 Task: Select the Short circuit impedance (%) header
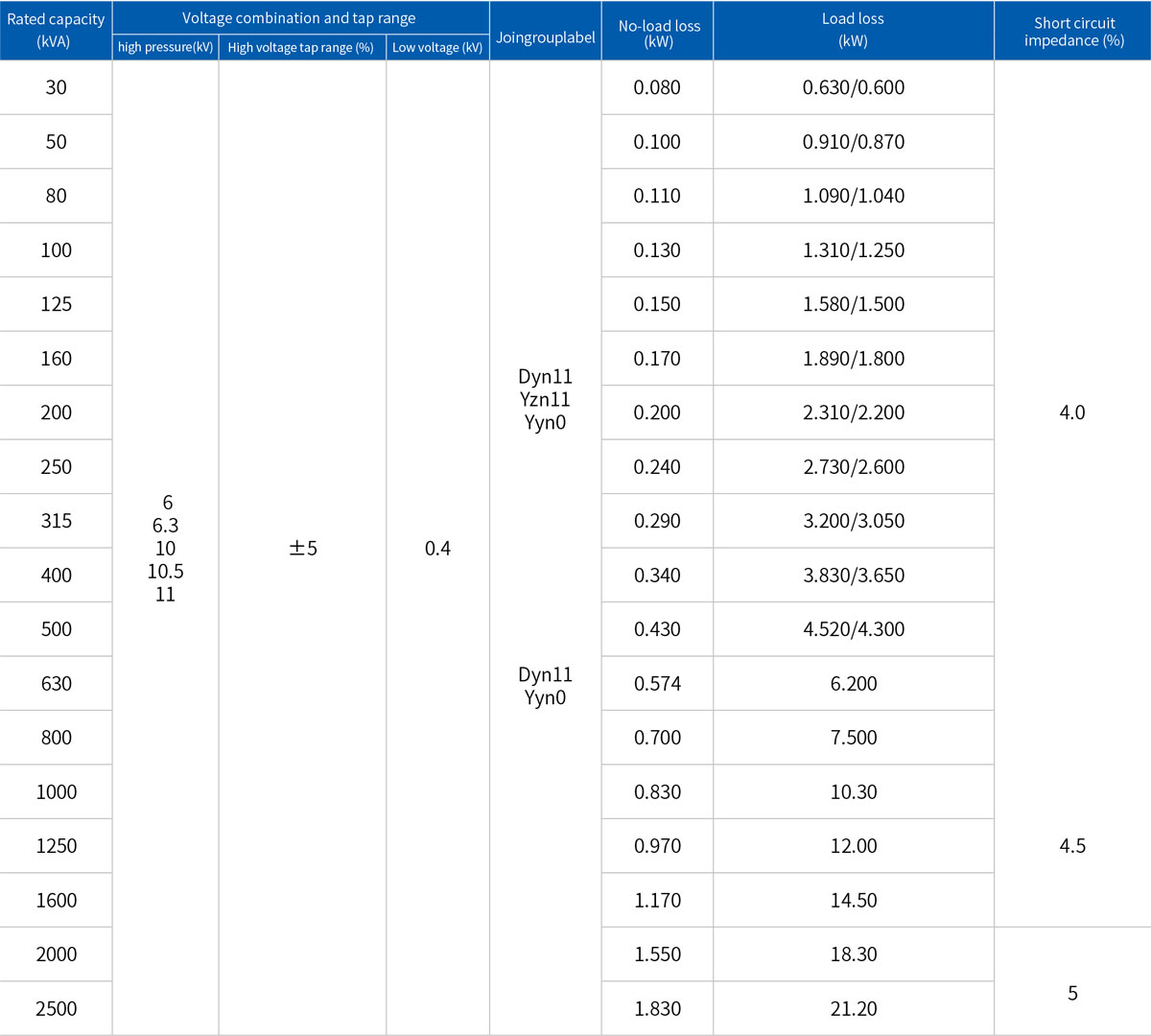pyautogui.click(x=1073, y=32)
